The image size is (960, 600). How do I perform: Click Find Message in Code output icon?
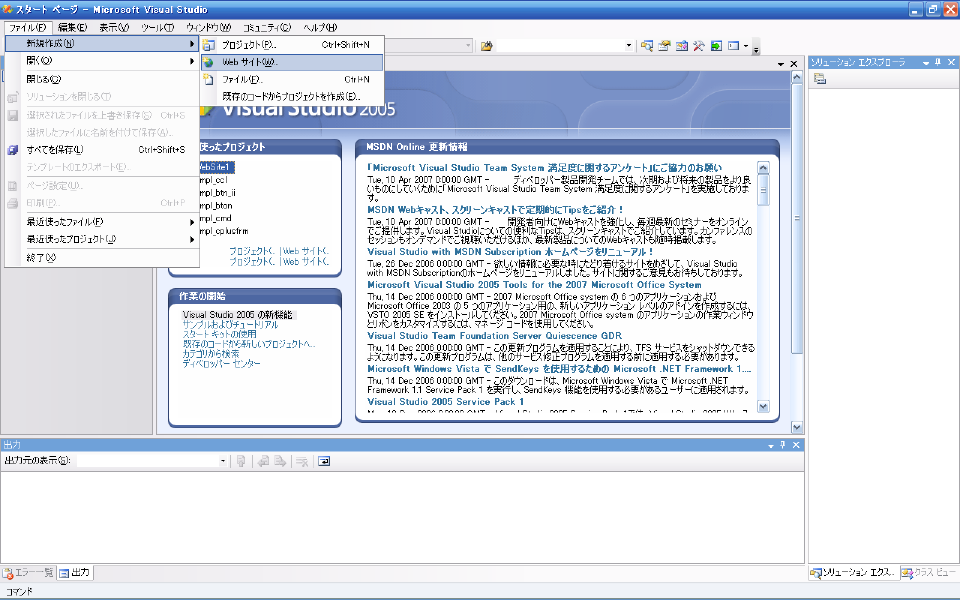point(241,461)
